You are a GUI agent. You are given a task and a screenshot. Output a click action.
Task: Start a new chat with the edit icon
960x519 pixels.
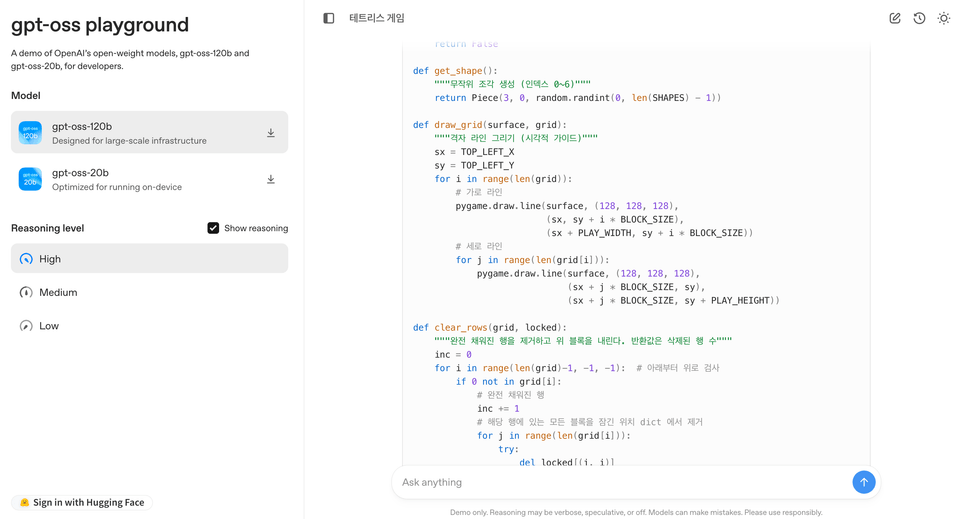click(894, 18)
